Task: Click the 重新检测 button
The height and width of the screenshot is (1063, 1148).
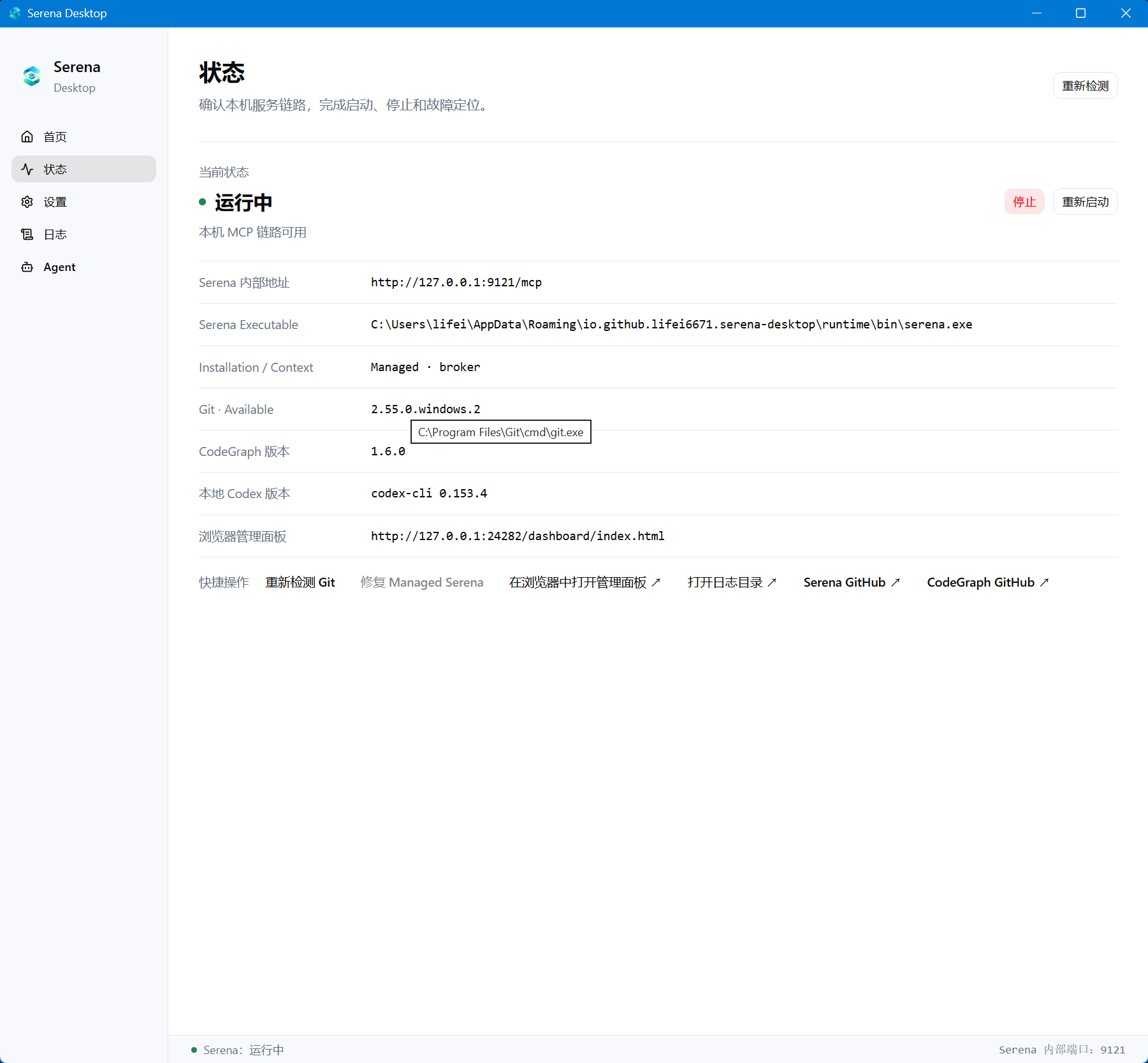Action: click(x=1085, y=85)
